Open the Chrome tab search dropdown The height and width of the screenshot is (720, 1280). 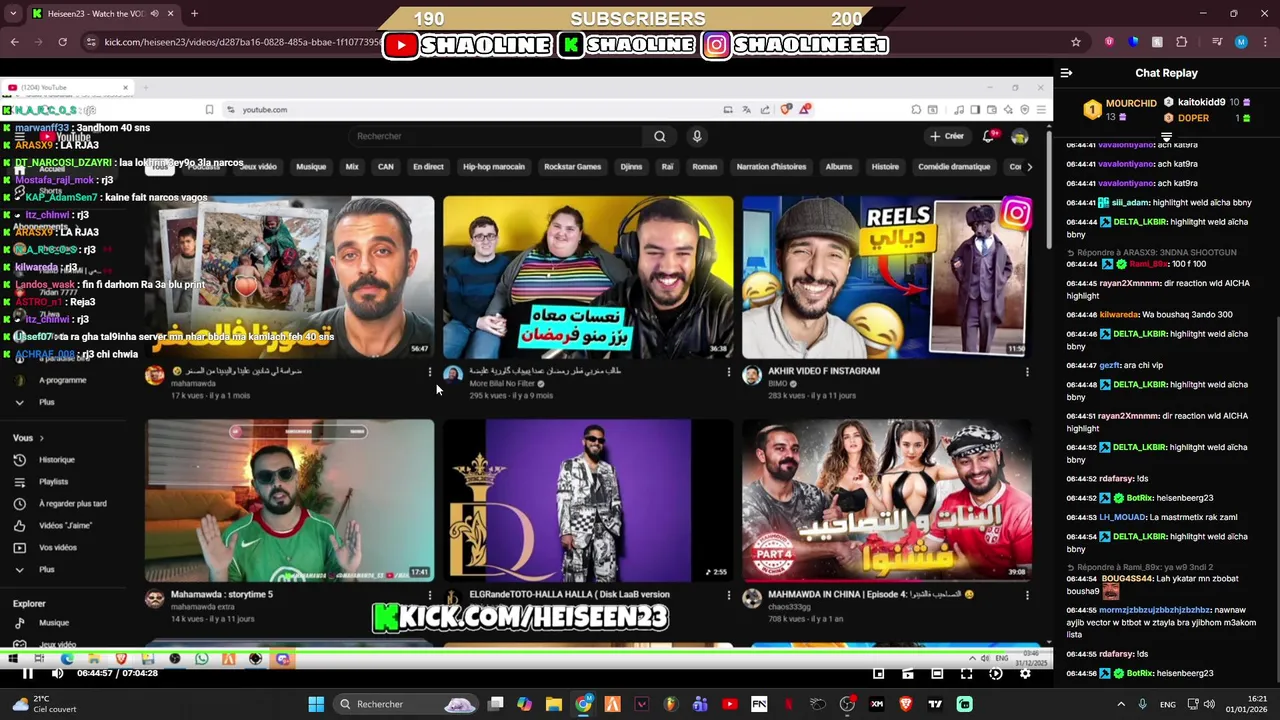point(14,14)
